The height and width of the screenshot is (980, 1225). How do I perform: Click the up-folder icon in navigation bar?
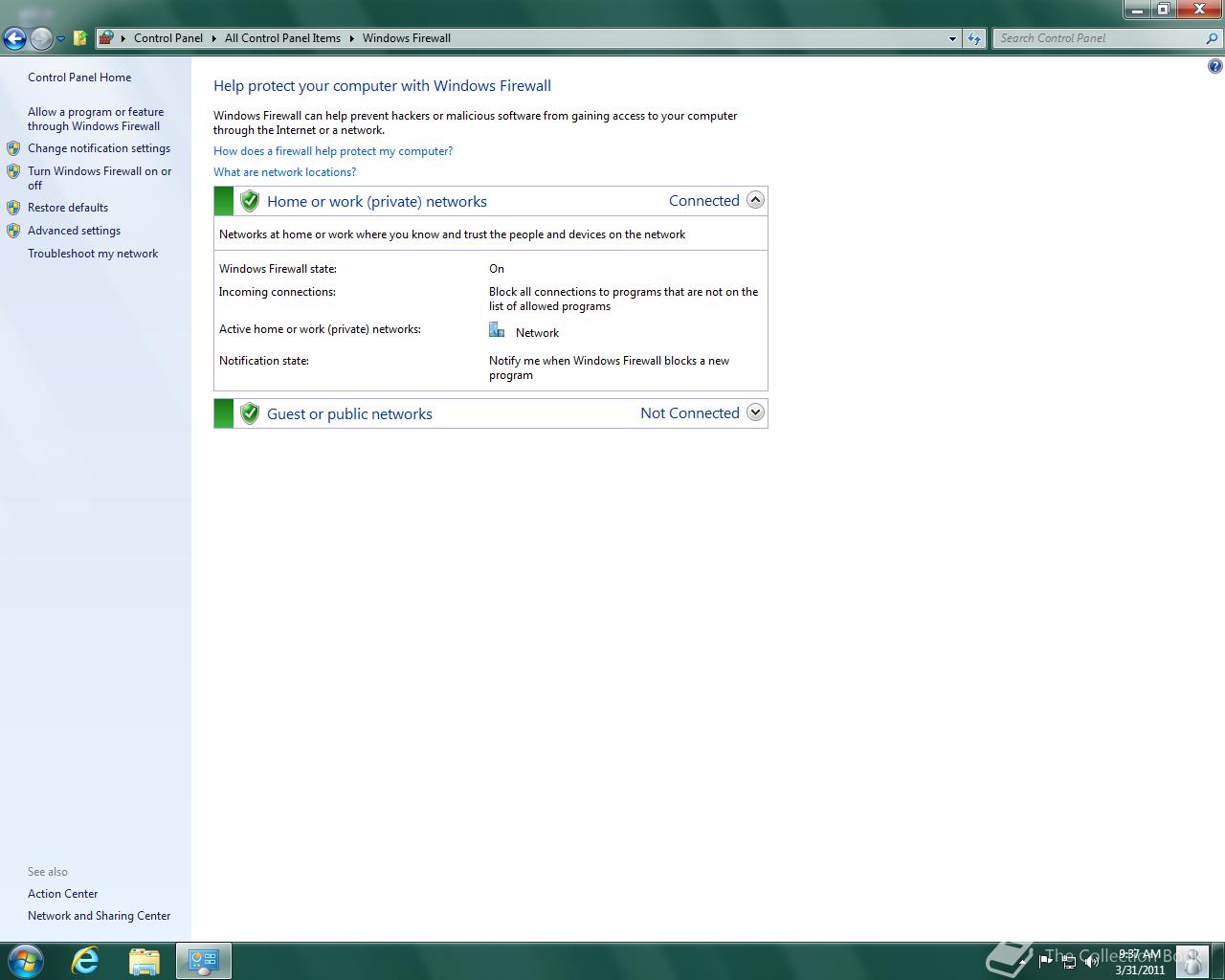point(80,38)
